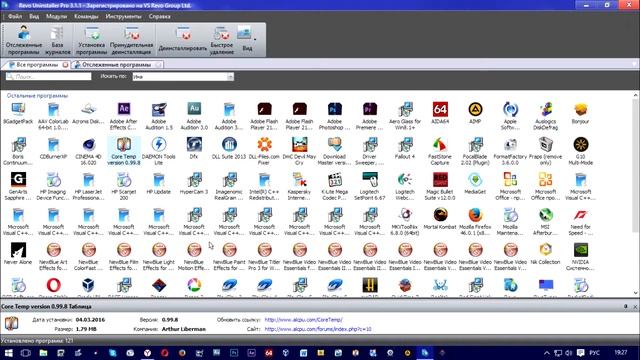640x360 pixels.
Task: Open the alcpu.com forums site link
Action: 318,329
